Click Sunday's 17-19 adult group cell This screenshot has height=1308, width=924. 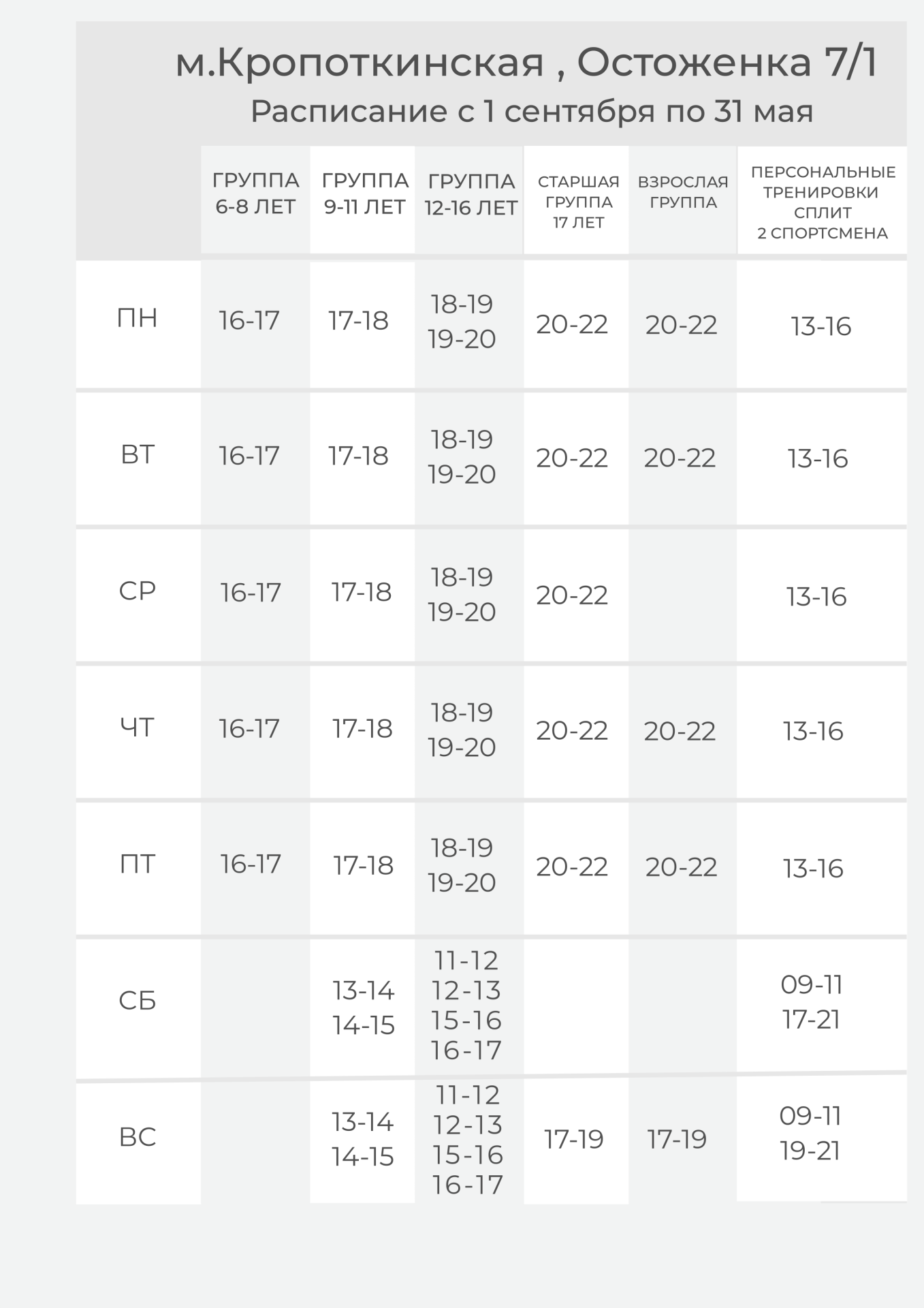click(677, 1139)
